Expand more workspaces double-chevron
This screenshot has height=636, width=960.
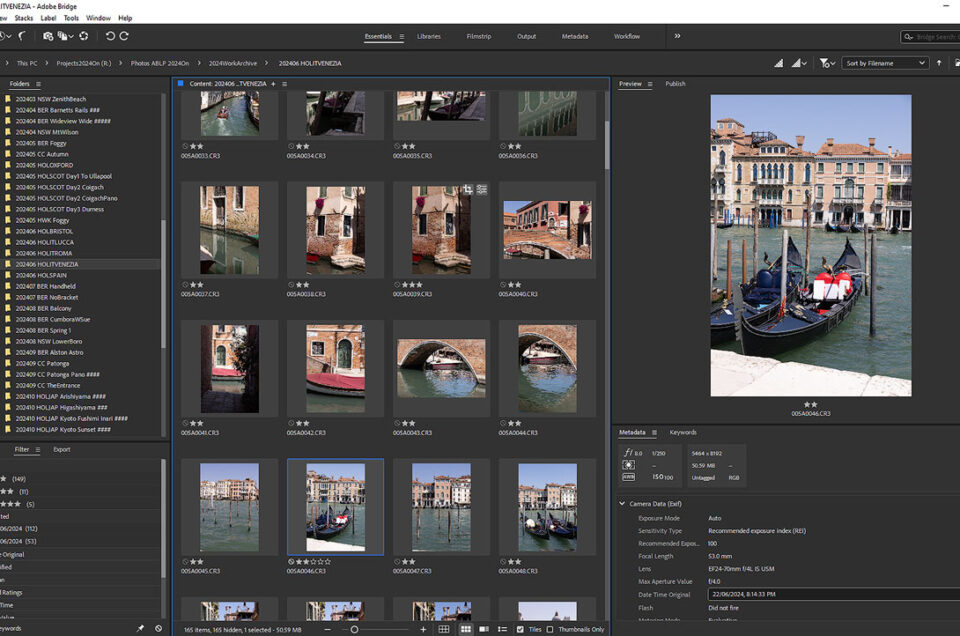(677, 36)
